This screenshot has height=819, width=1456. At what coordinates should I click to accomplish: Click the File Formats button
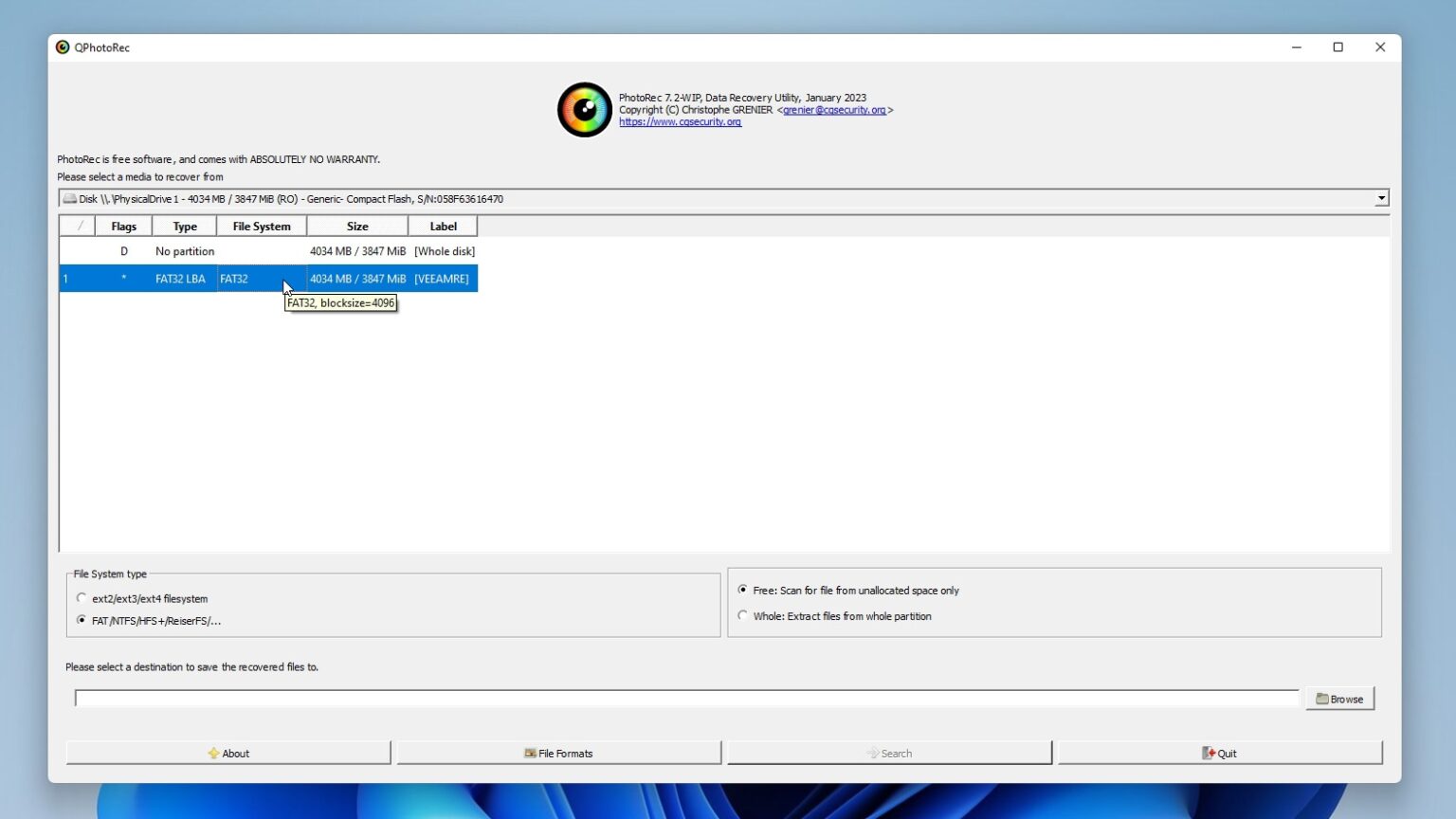pyautogui.click(x=559, y=752)
